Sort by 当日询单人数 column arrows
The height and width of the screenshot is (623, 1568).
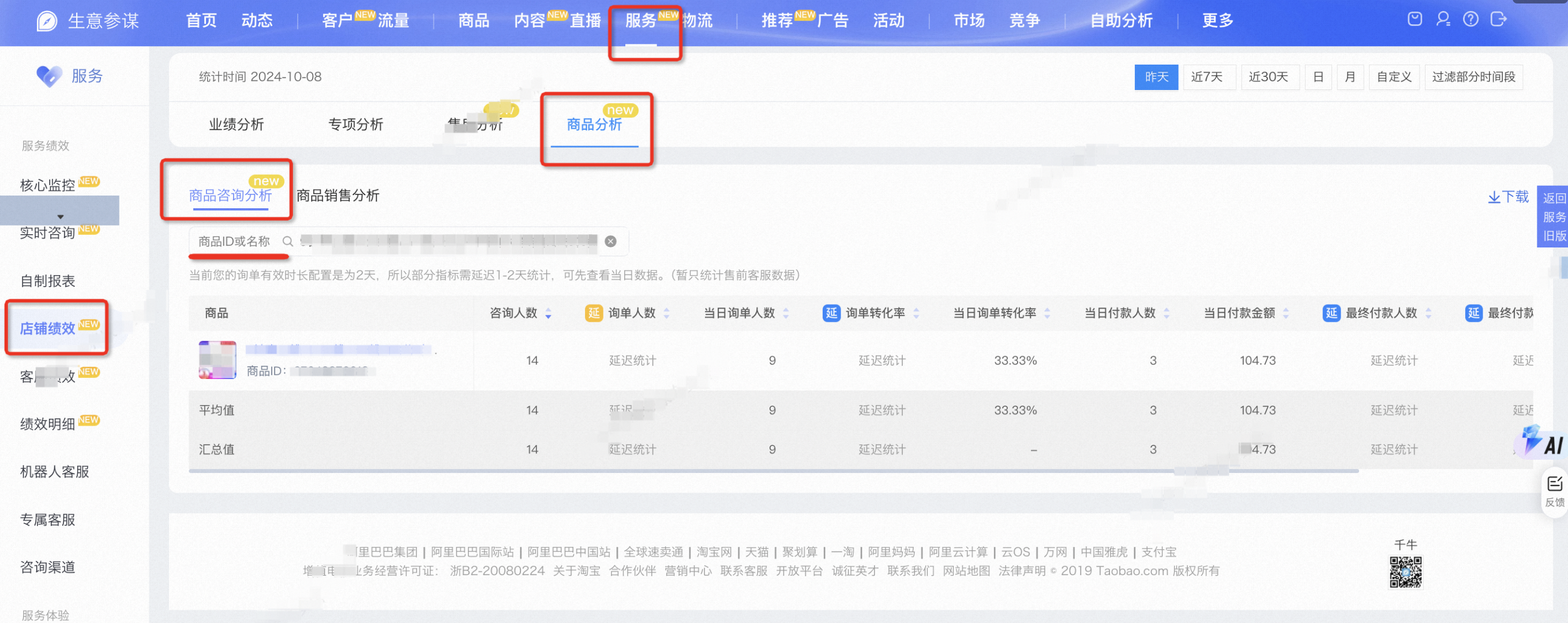[x=786, y=313]
